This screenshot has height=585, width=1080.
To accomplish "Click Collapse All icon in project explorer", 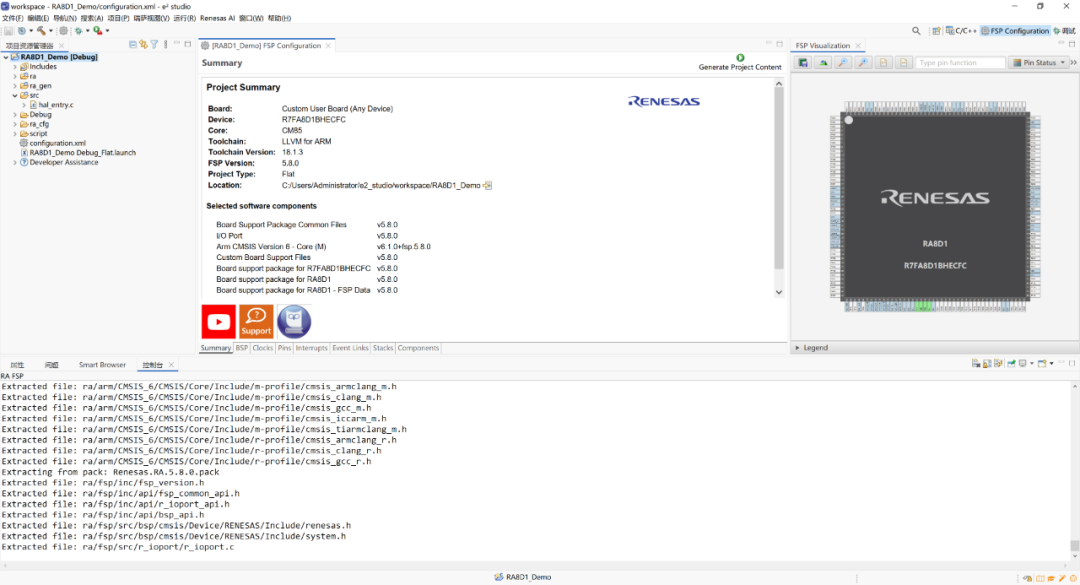I will pyautogui.click(x=133, y=45).
